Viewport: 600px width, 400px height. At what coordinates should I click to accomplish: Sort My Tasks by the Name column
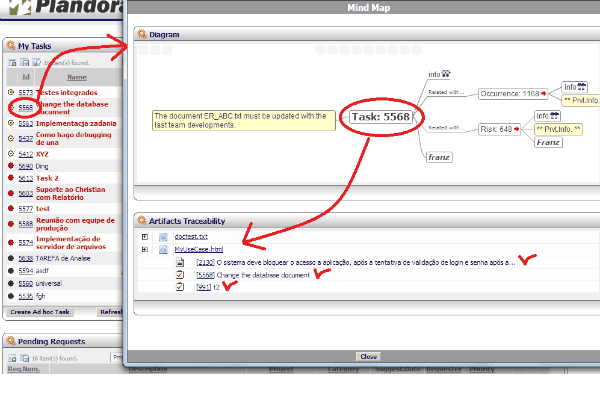(76, 77)
